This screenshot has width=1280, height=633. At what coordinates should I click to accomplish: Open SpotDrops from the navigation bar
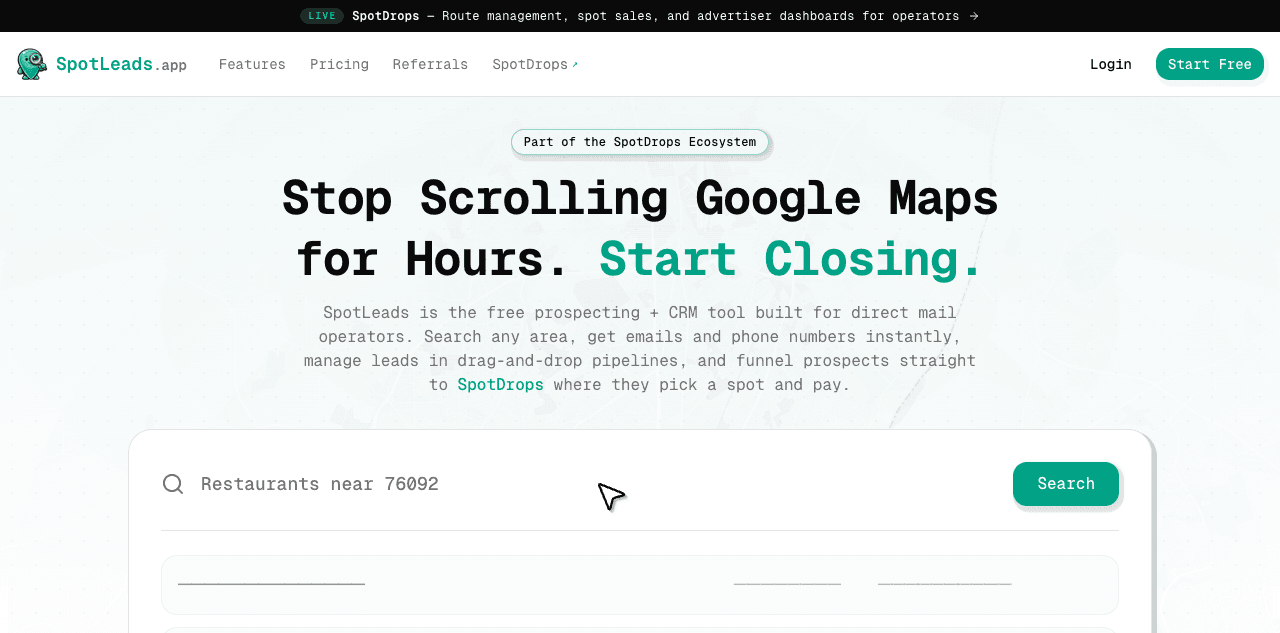pyautogui.click(x=529, y=64)
